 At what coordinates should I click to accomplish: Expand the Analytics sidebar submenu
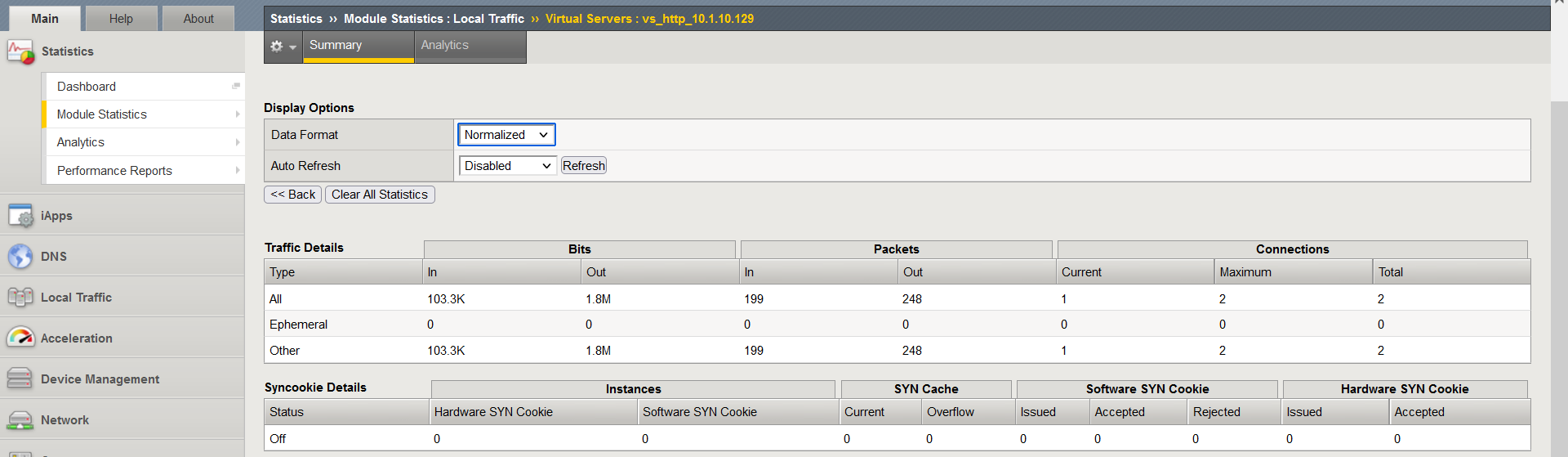238,142
